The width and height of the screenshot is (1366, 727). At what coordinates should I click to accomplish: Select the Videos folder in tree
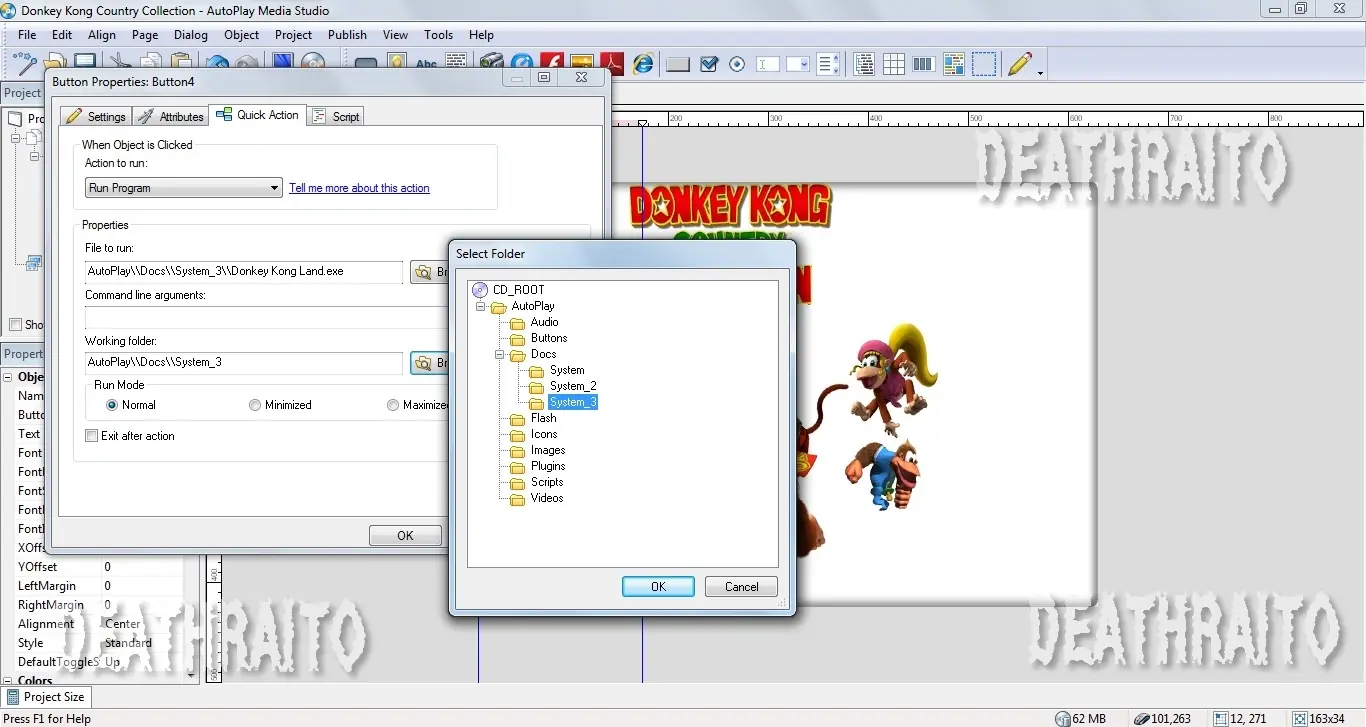547,498
